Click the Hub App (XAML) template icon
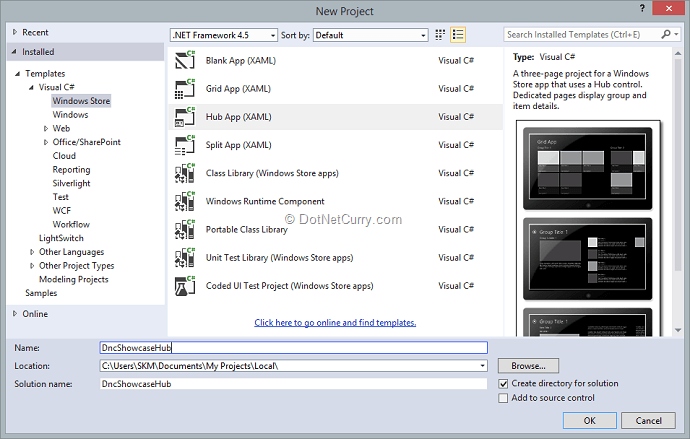Image resolution: width=690 pixels, height=439 pixels. point(185,117)
